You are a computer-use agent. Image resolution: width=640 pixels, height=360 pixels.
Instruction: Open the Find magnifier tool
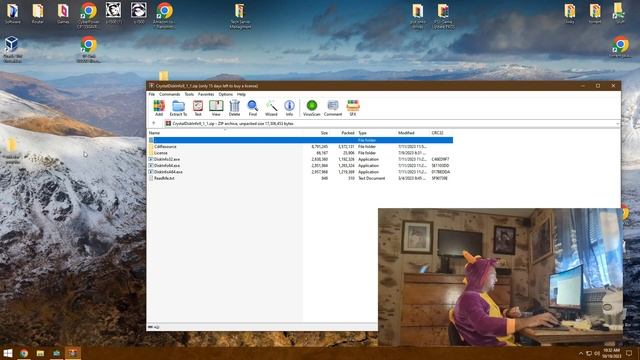[x=253, y=108]
